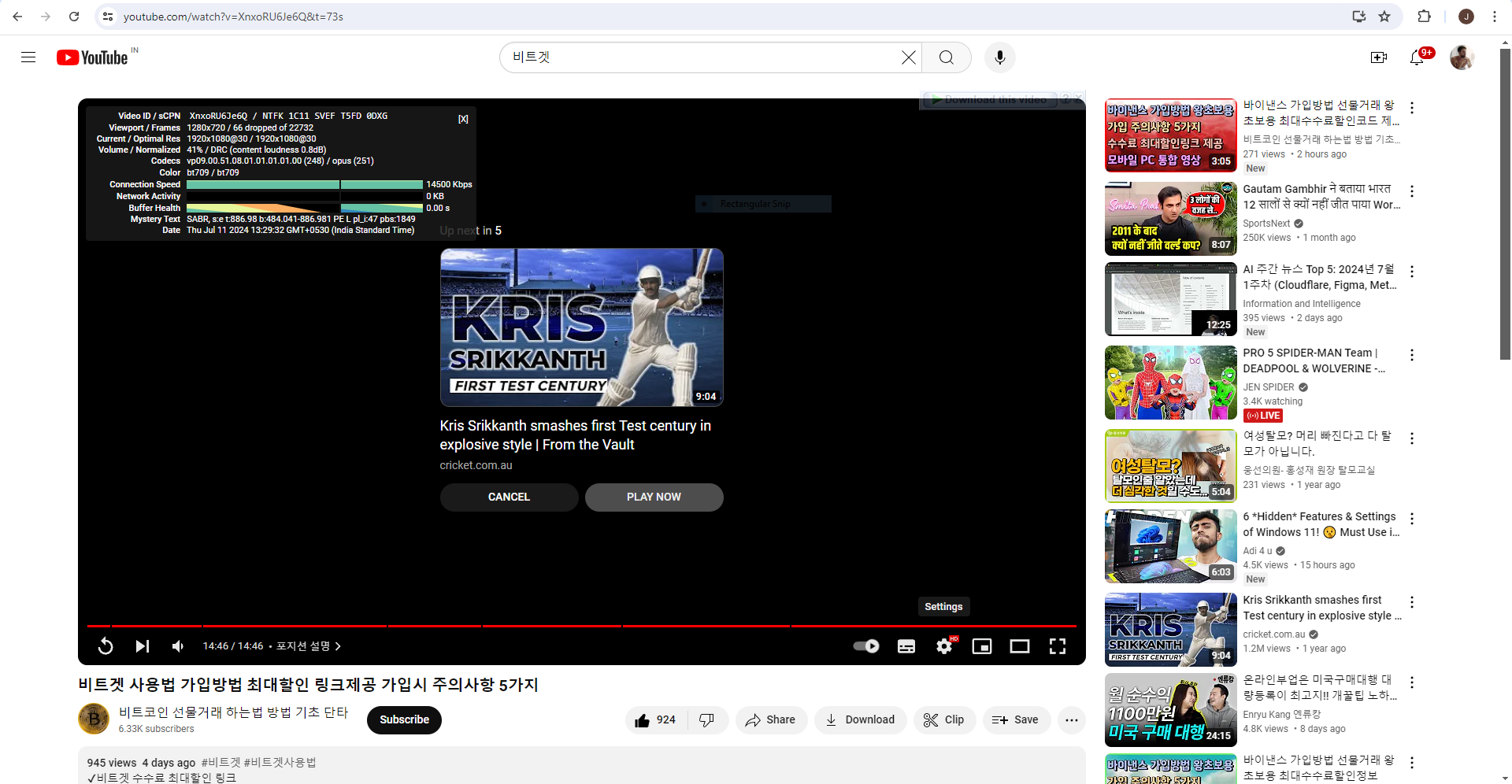Open the account avatar menu
1512x784 pixels.
[1462, 57]
